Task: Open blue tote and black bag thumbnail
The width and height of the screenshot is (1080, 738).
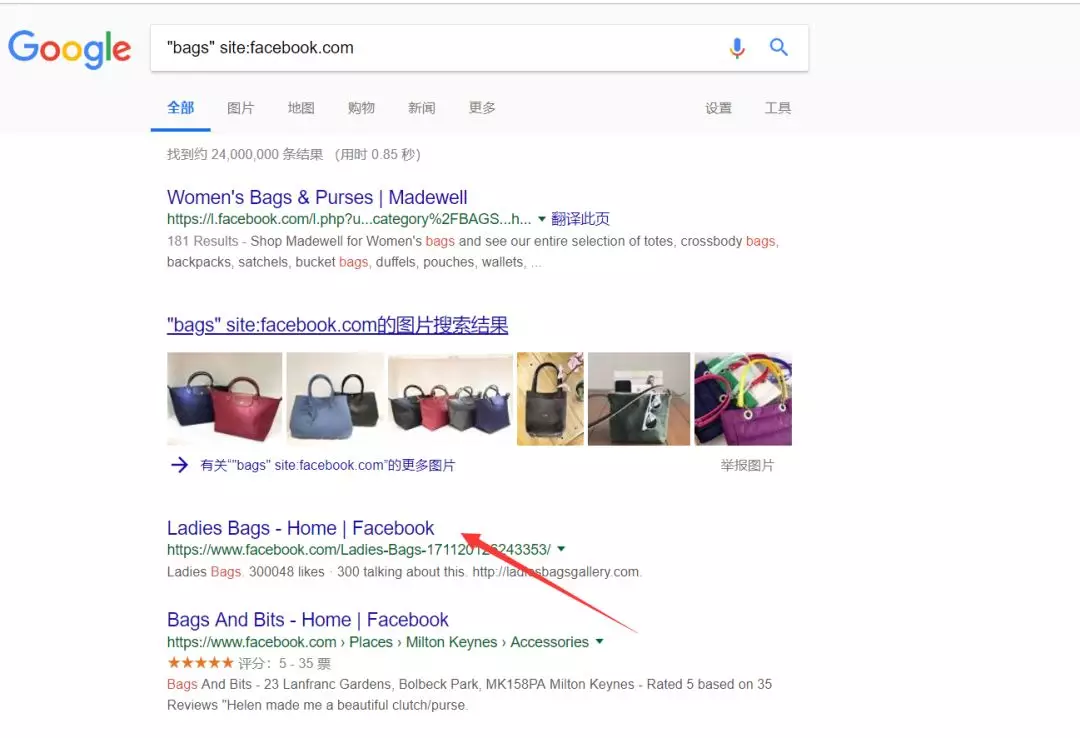Action: click(x=335, y=398)
